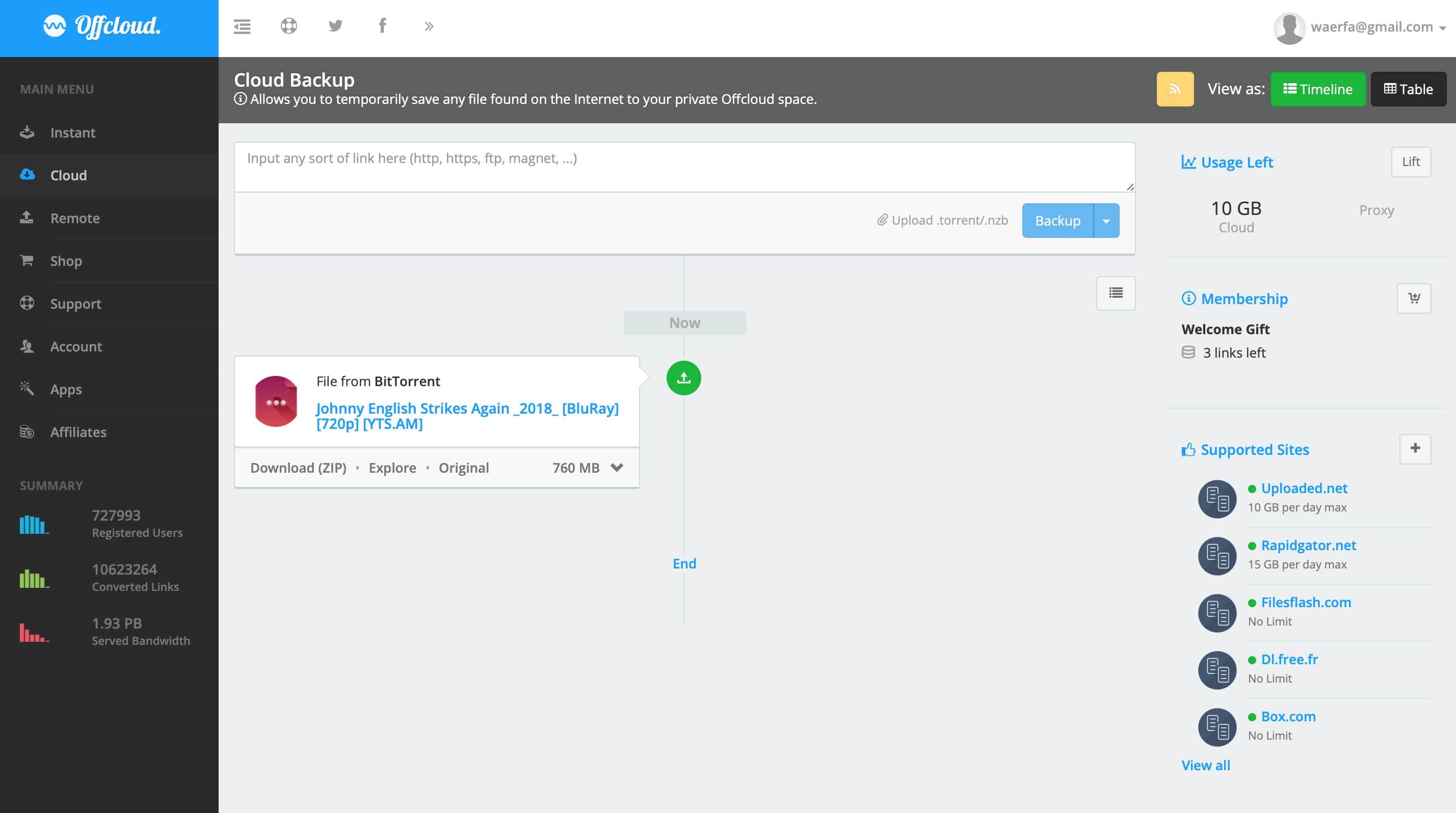Click the Rapidgator.net site icon
Image resolution: width=1456 pixels, height=813 pixels.
tap(1217, 556)
